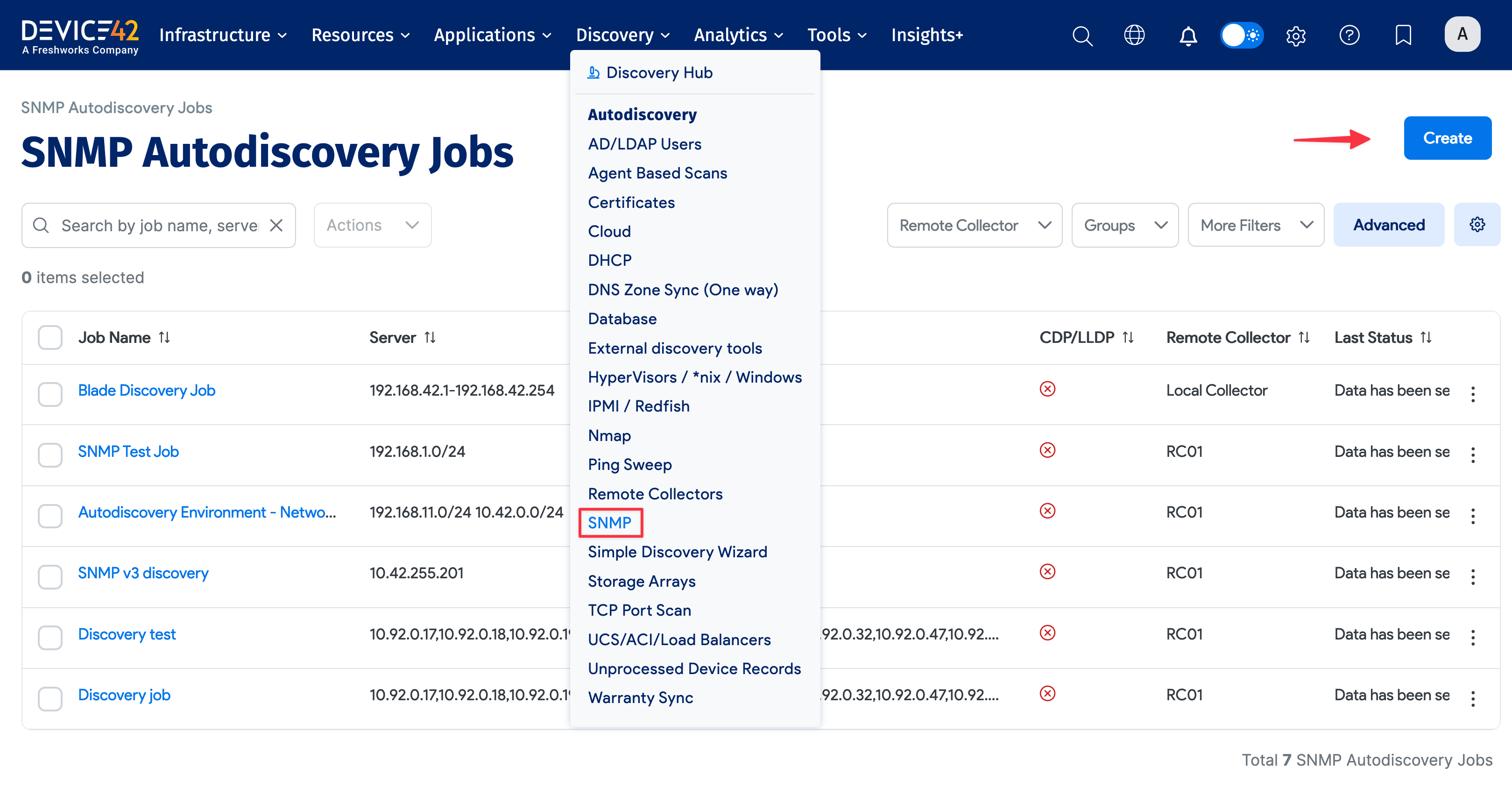Open the SNMP v3 discovery job link
The image size is (1512, 796).
click(x=142, y=573)
